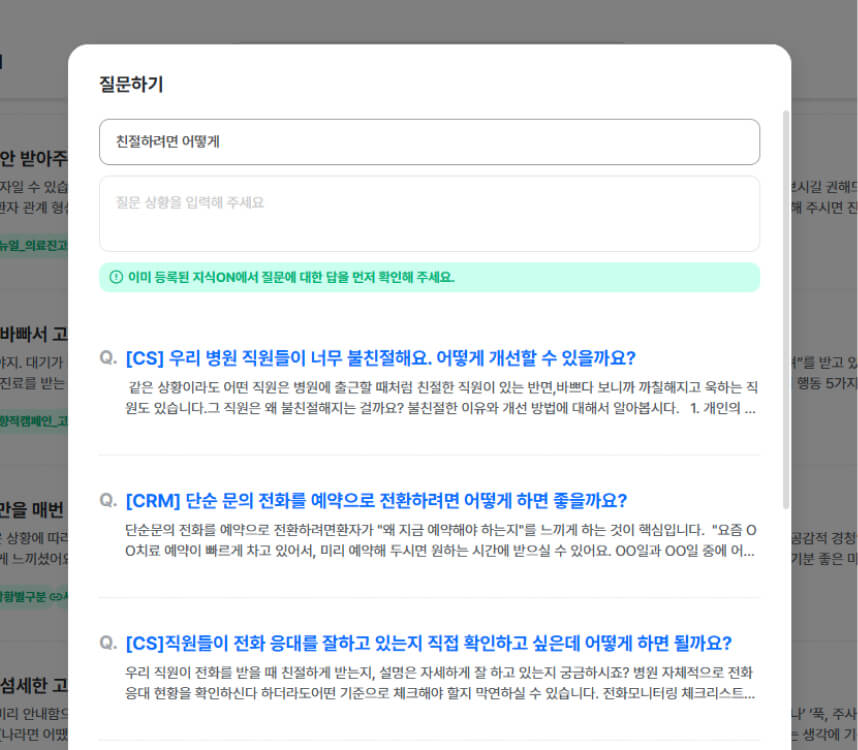The image size is (858, 750).
Task: Open the [CS]직원들이 전화 응대를 잘하고 있는지 question
Action: [x=428, y=643]
